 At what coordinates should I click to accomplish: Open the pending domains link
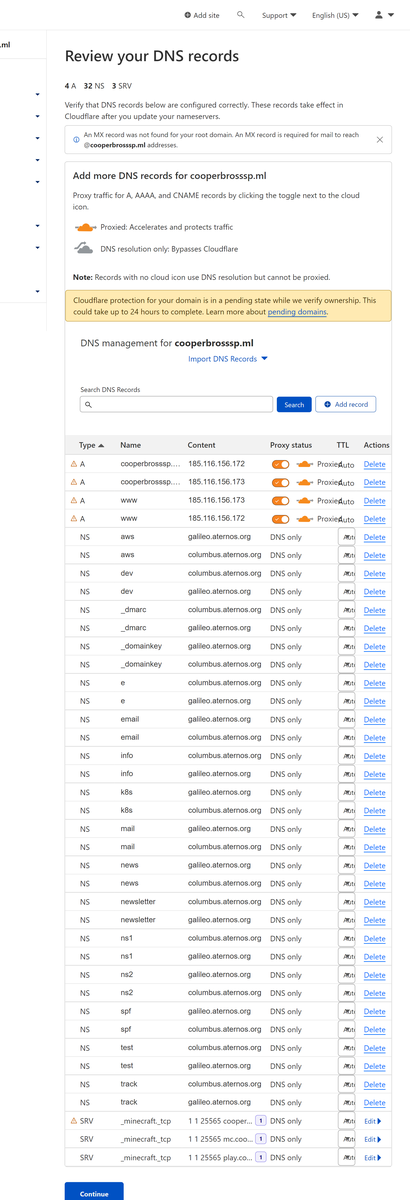coord(297,312)
